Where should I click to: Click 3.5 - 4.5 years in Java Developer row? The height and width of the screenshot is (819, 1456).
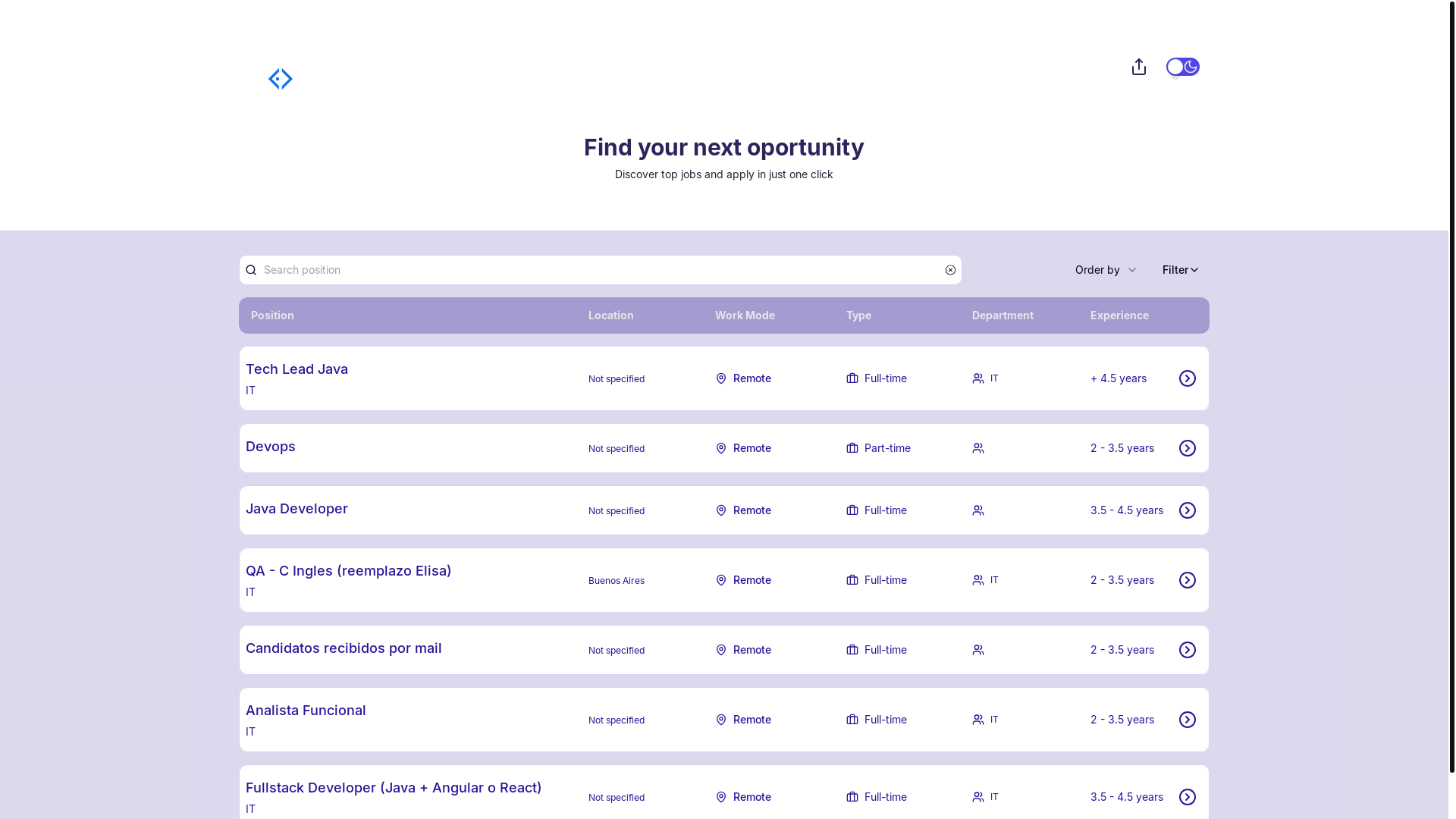(x=1127, y=510)
